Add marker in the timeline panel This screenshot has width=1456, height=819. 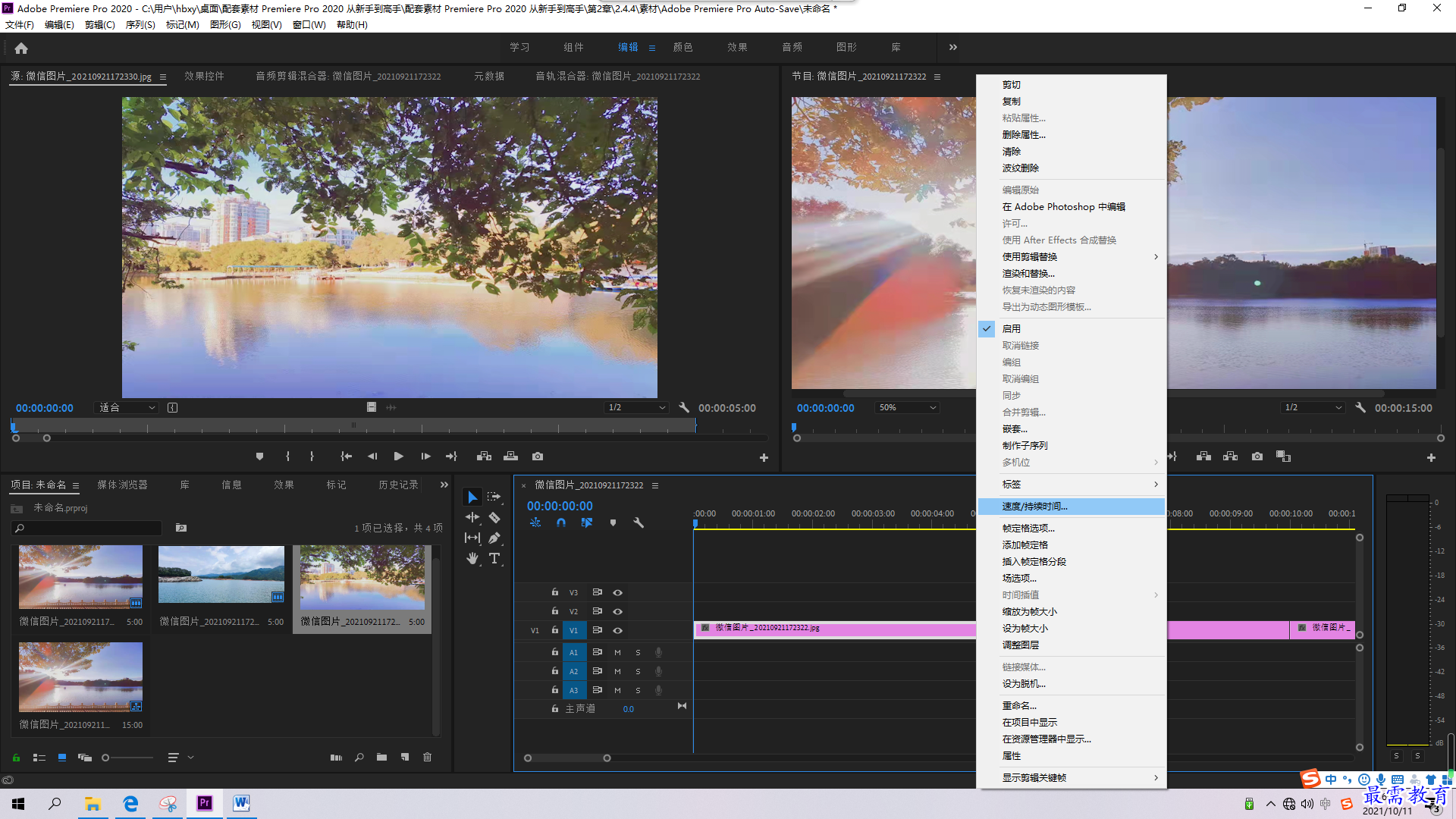[613, 522]
